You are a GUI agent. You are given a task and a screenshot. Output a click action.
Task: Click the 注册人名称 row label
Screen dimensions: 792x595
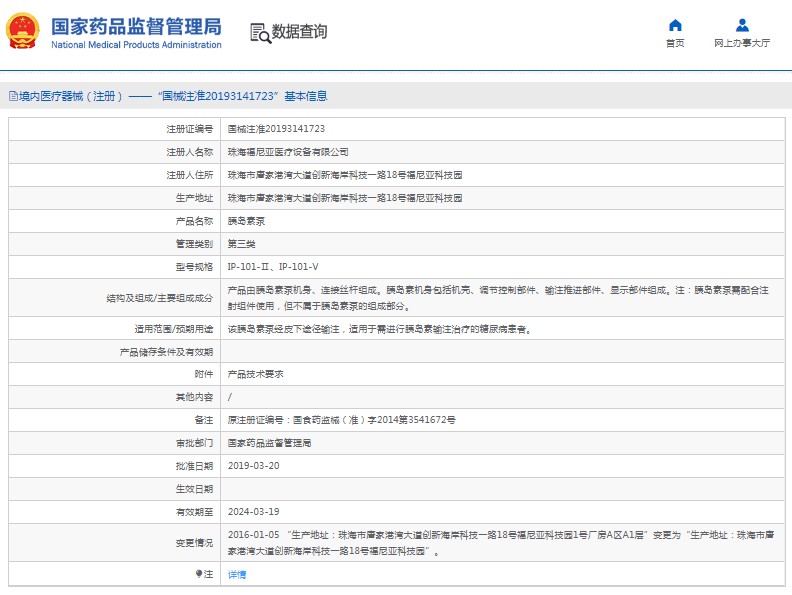(x=190, y=152)
